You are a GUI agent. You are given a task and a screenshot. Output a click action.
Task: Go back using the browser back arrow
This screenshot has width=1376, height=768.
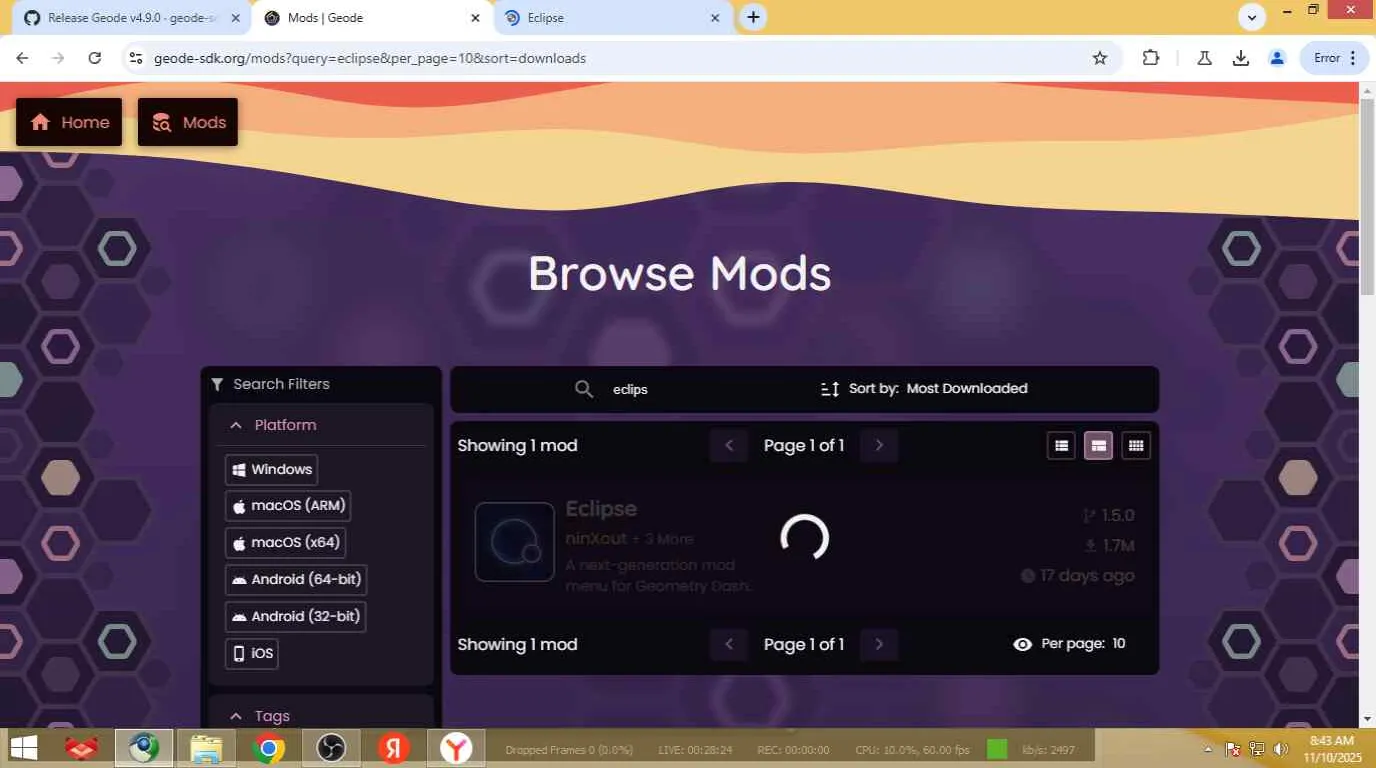(x=22, y=58)
